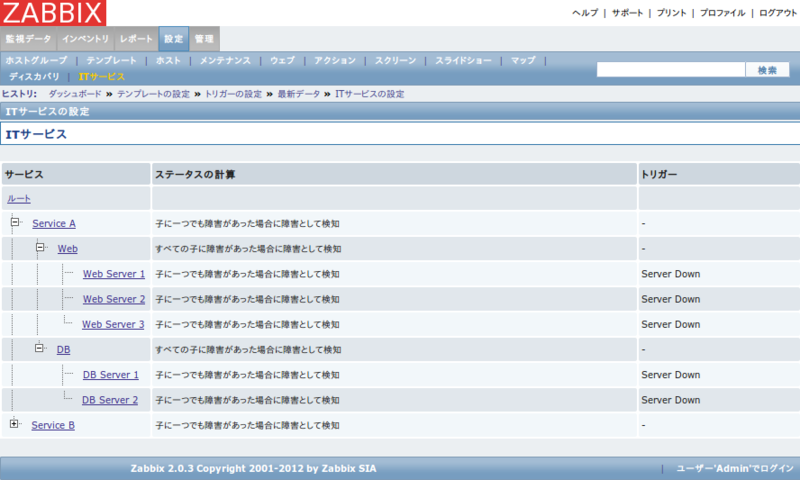800x480 pixels.
Task: Open the Web service link
Action: (x=67, y=248)
